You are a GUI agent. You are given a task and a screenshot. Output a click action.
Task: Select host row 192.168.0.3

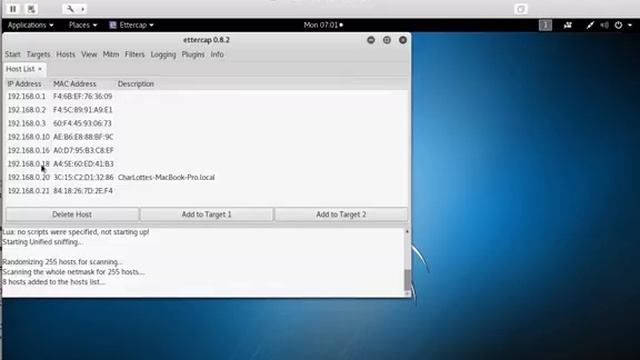click(x=206, y=123)
